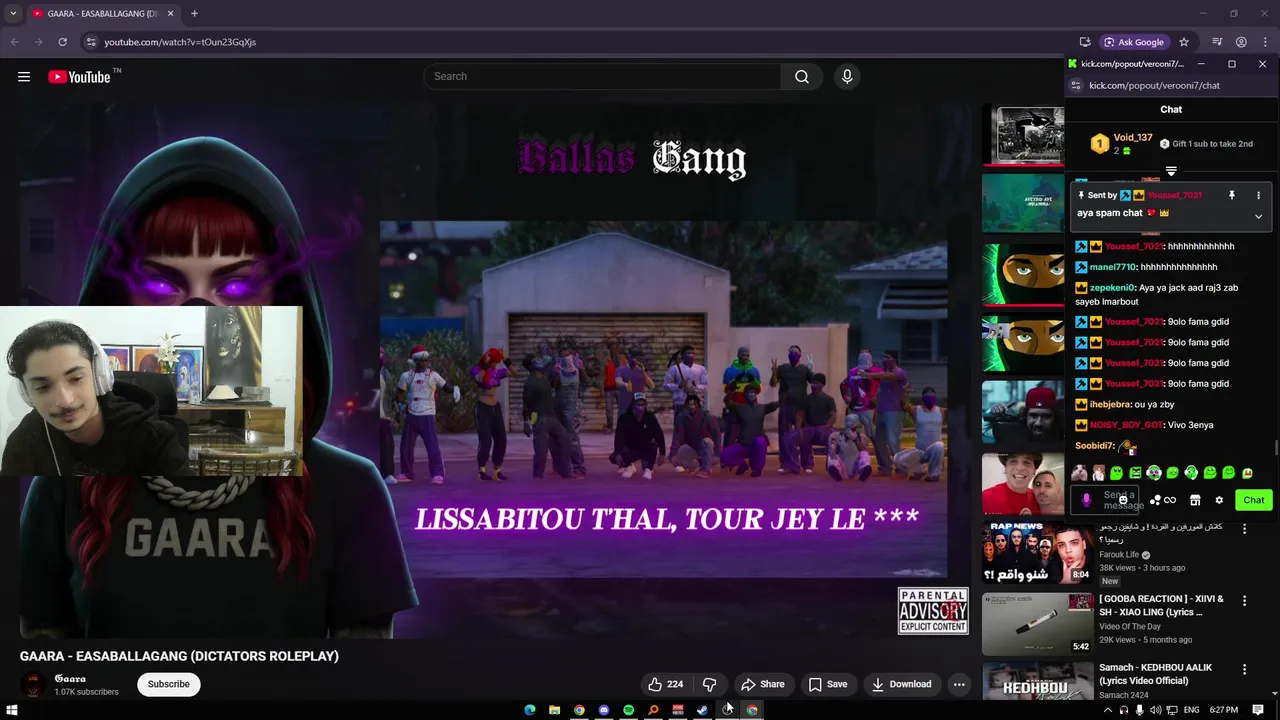Send message with green Chat button
Viewport: 1280px width, 720px height.
(1254, 500)
